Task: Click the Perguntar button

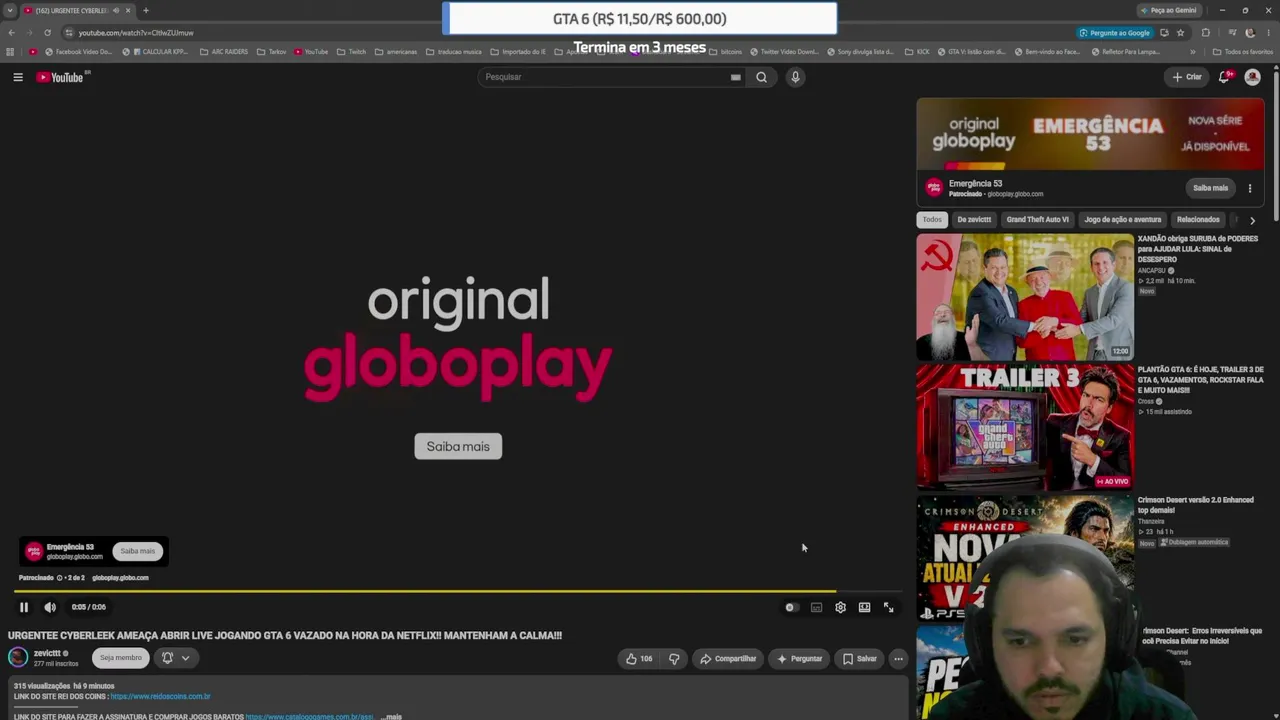Action: point(799,658)
